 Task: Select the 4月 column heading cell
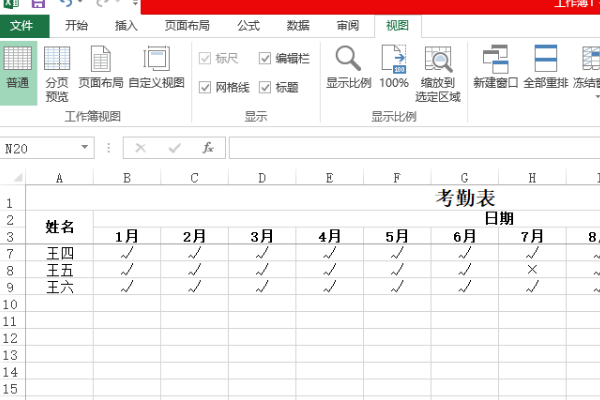(329, 236)
